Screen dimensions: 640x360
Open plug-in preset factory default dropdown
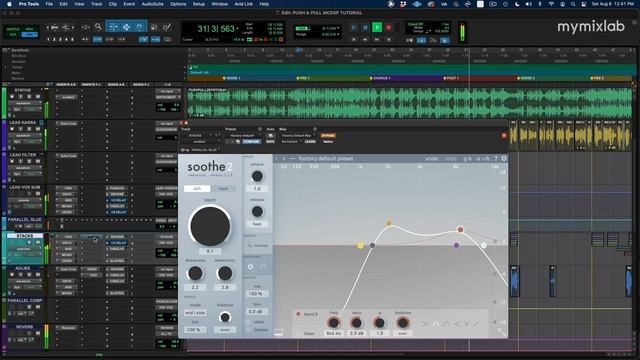coord(244,136)
